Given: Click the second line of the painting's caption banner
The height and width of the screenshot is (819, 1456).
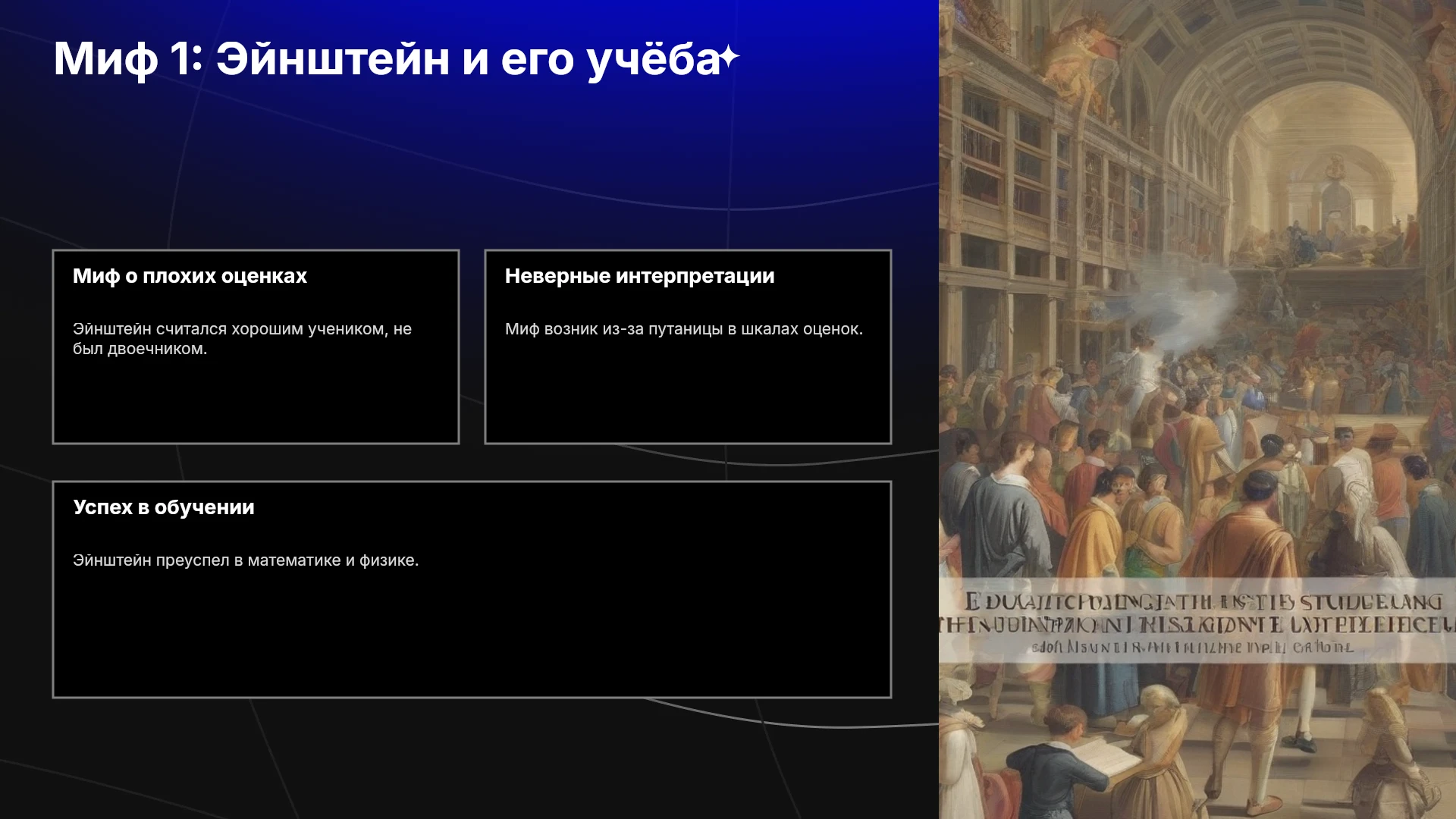Looking at the screenshot, I should click(1197, 625).
